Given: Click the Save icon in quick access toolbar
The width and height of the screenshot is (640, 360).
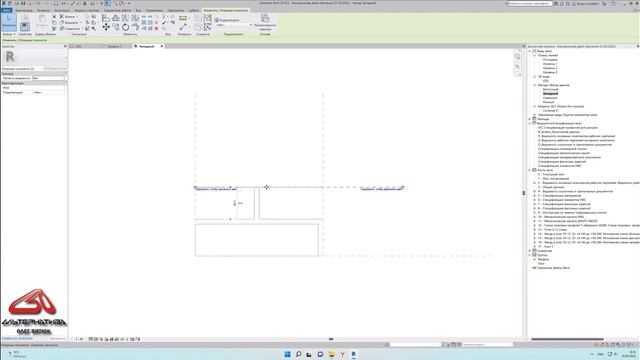Looking at the screenshot, I should [x=23, y=3].
